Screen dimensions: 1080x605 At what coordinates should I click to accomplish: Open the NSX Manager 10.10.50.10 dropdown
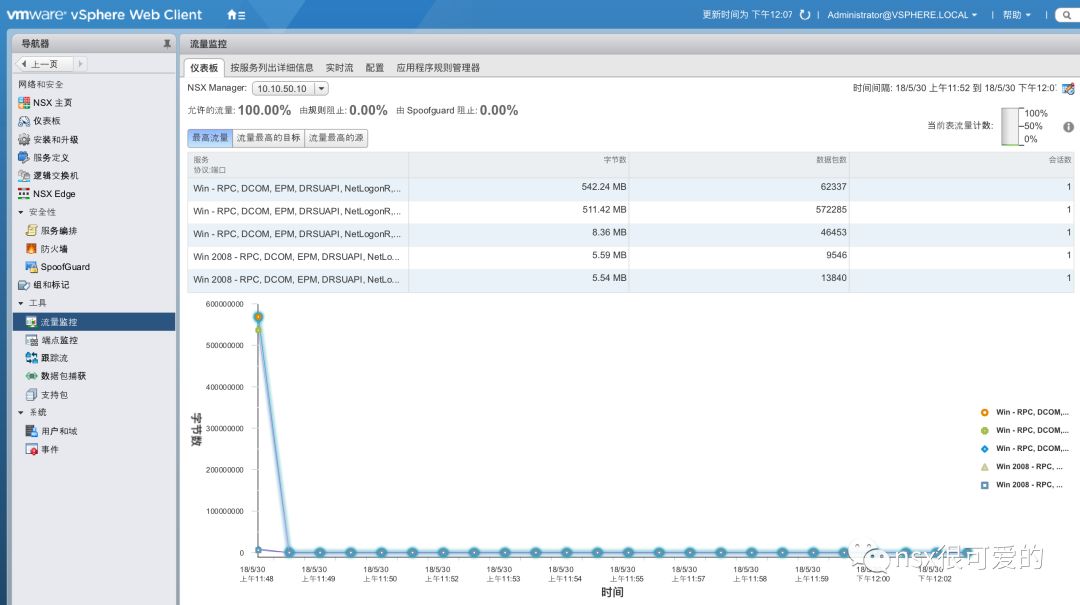pos(290,88)
